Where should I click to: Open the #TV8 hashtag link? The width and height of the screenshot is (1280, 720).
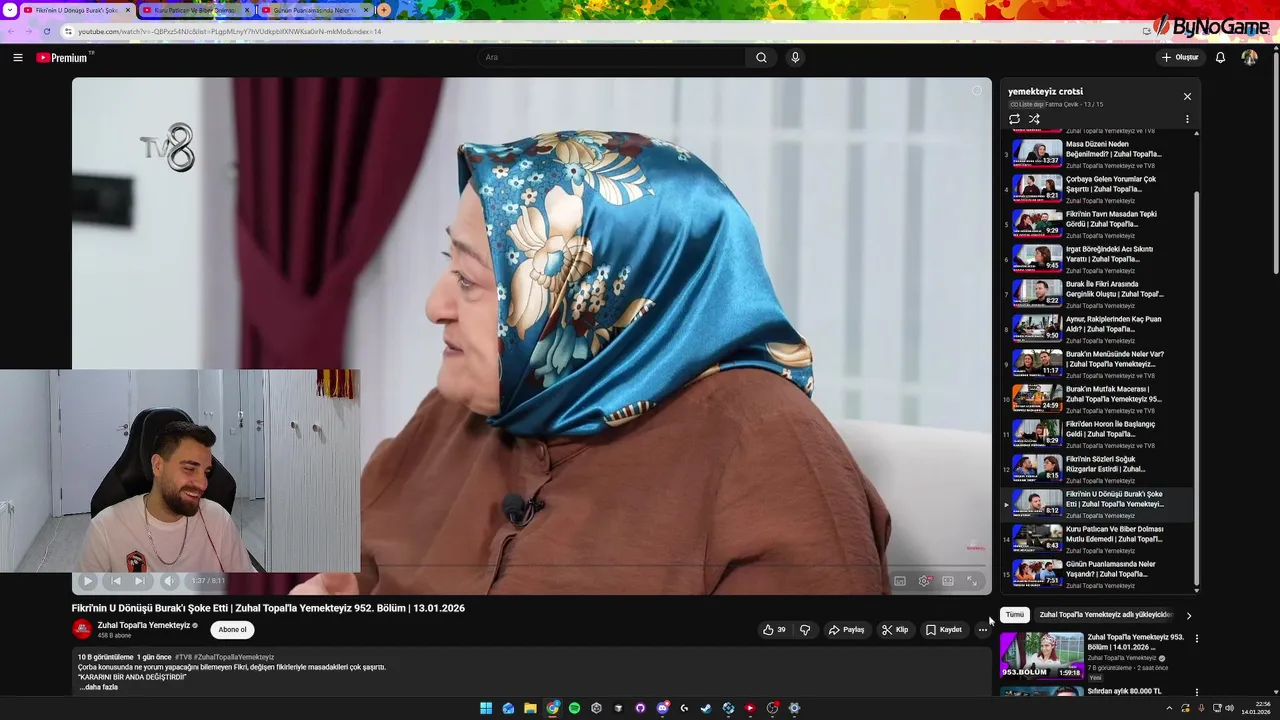(183, 657)
